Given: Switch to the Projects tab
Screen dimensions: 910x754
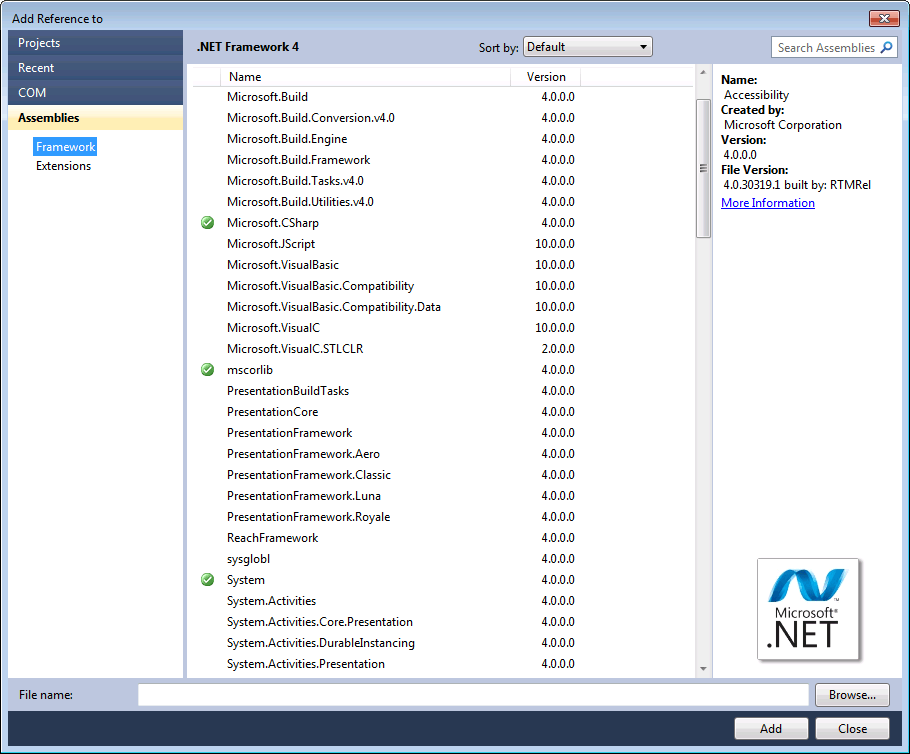Looking at the screenshot, I should [x=96, y=43].
